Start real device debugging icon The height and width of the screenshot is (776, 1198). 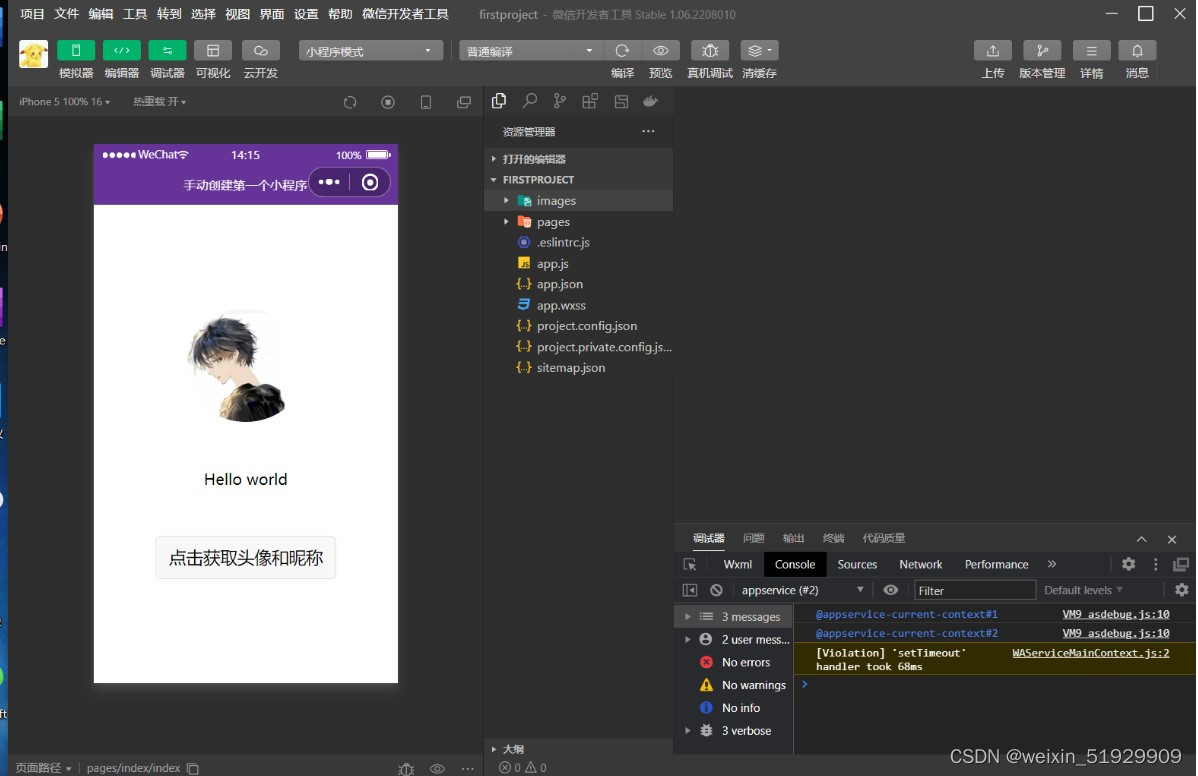click(x=710, y=50)
